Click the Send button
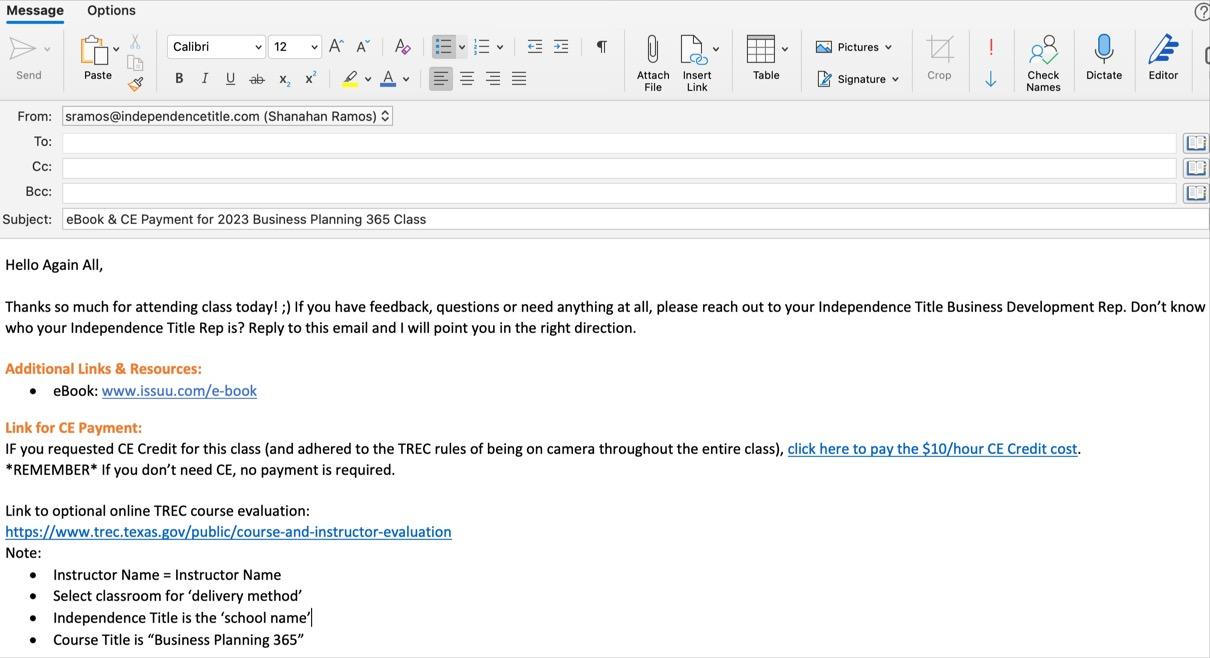1210x658 pixels. click(x=28, y=58)
